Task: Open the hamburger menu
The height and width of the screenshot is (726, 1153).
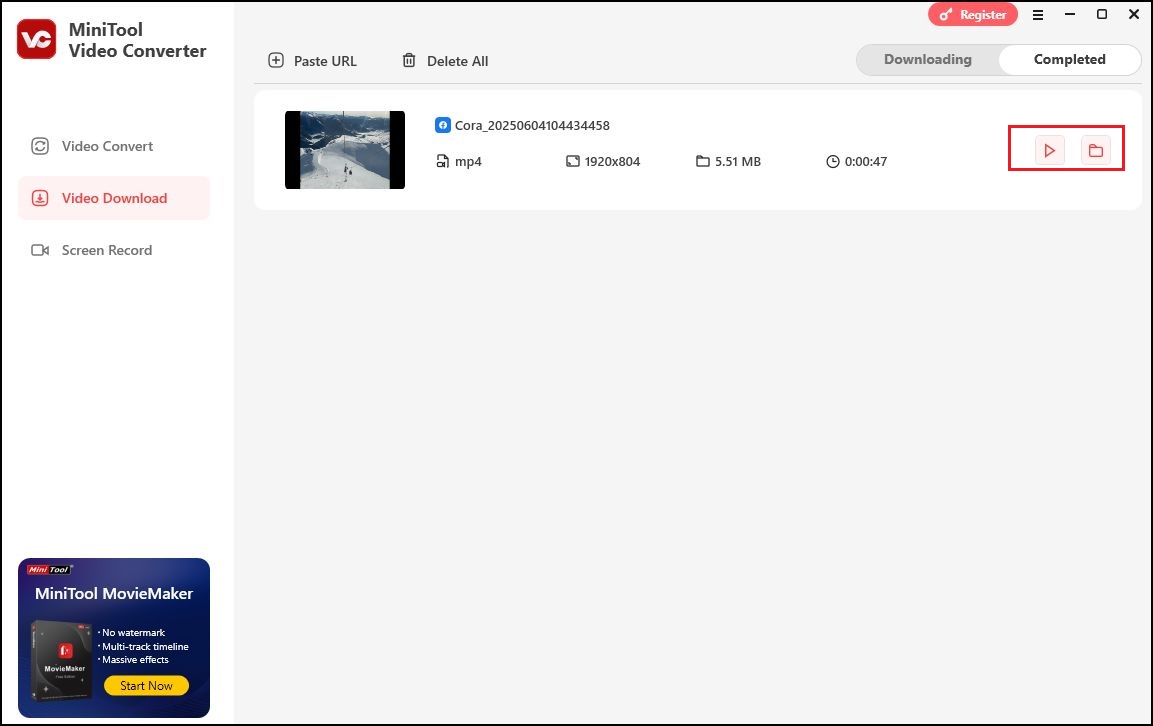Action: click(1038, 15)
